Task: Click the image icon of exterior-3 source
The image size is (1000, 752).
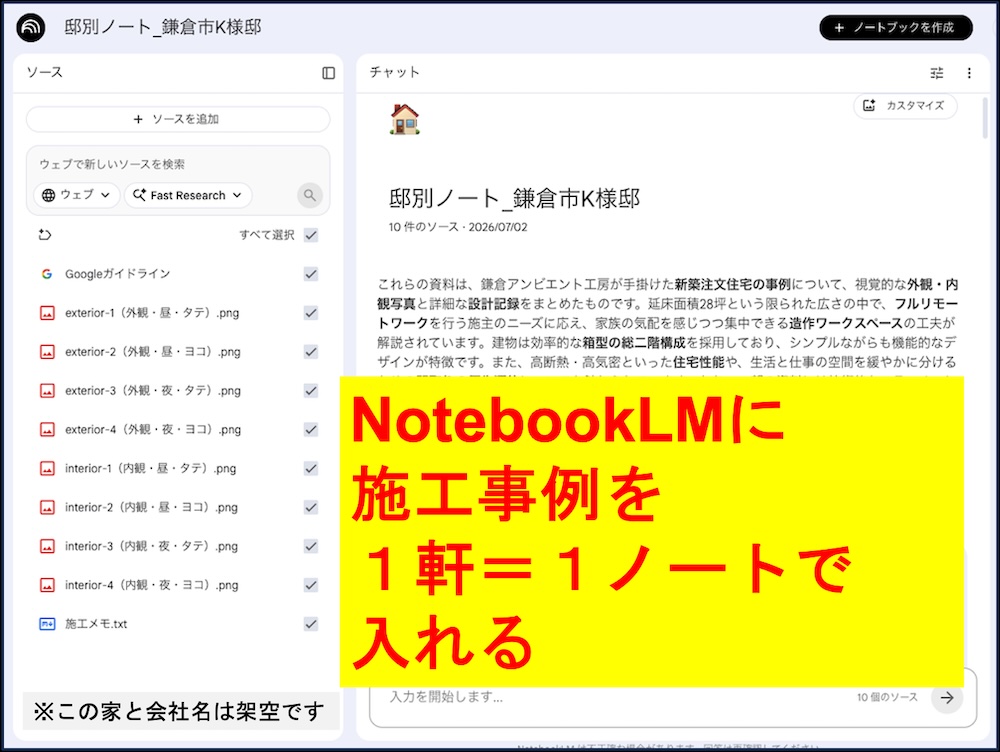Action: [47, 390]
